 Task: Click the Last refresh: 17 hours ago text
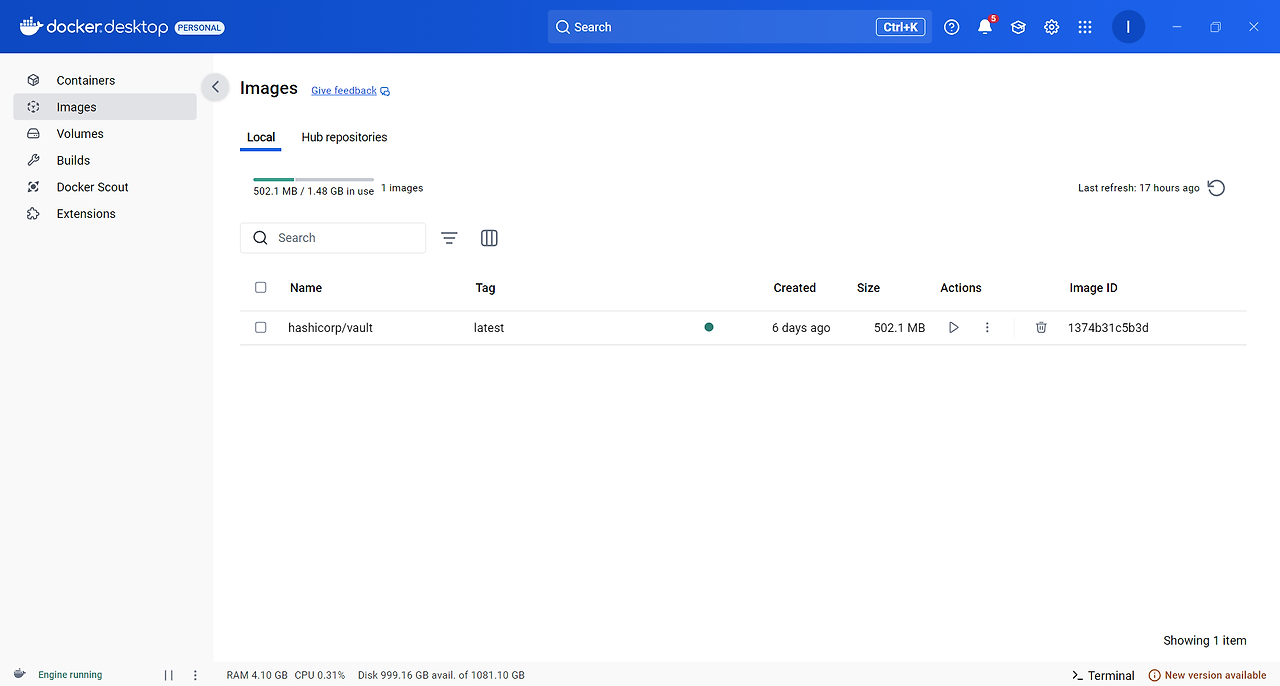point(1139,188)
